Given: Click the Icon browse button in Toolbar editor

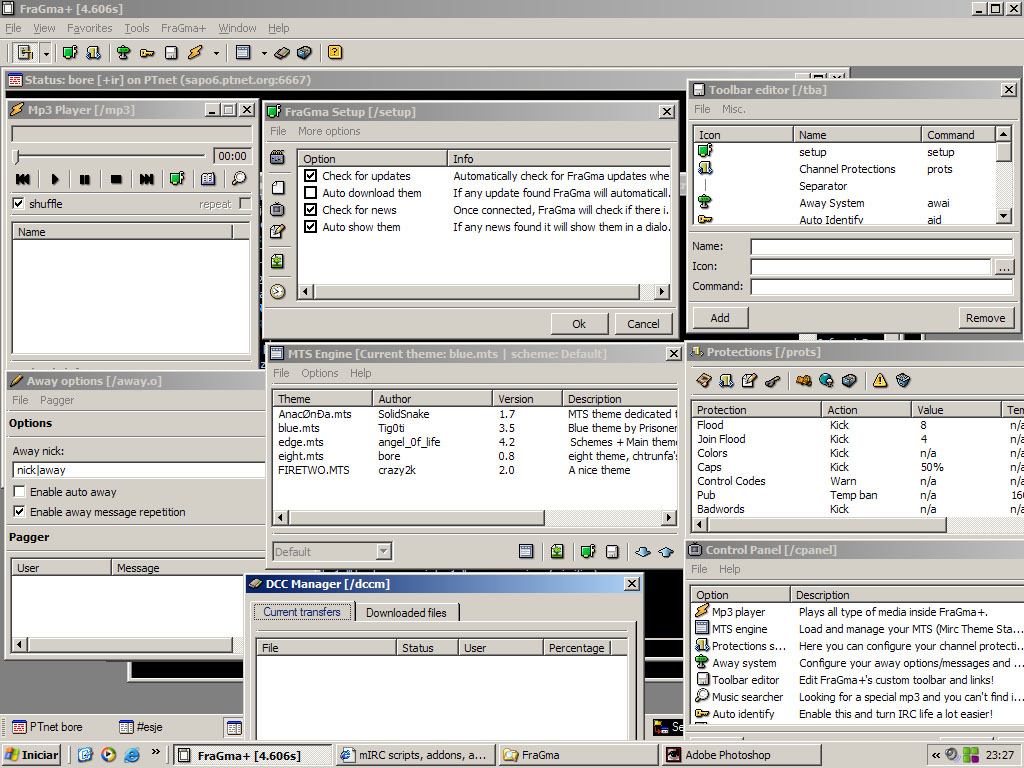Looking at the screenshot, I should click(x=1004, y=266).
